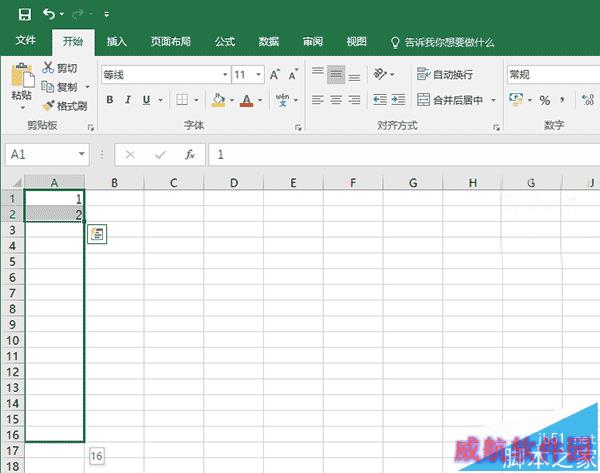Open the underline style dropdown arrow
Viewport: 600px width, 473px height.
[x=161, y=100]
